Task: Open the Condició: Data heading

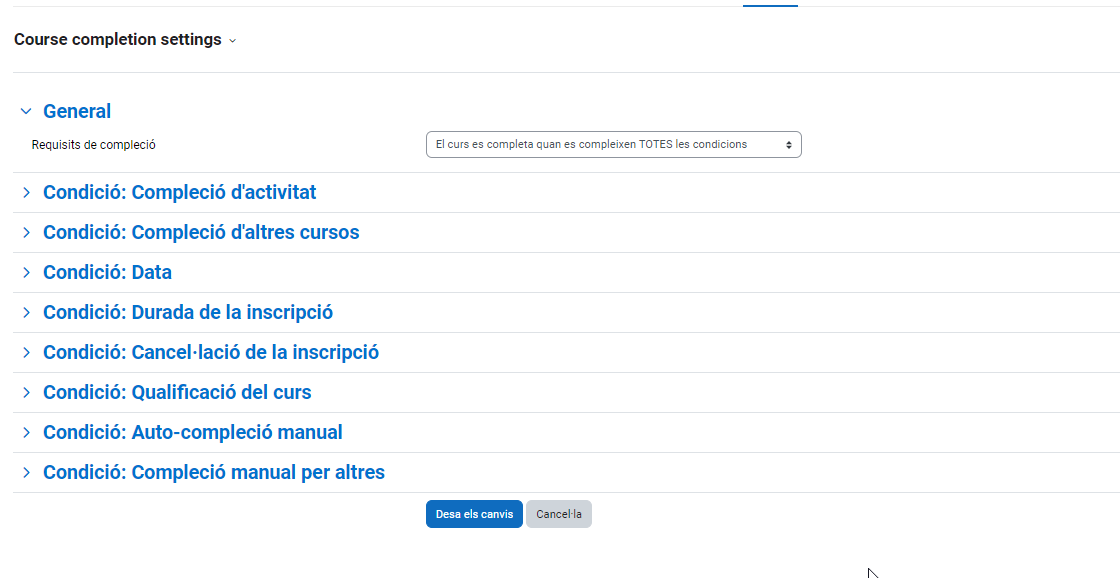Action: point(107,272)
